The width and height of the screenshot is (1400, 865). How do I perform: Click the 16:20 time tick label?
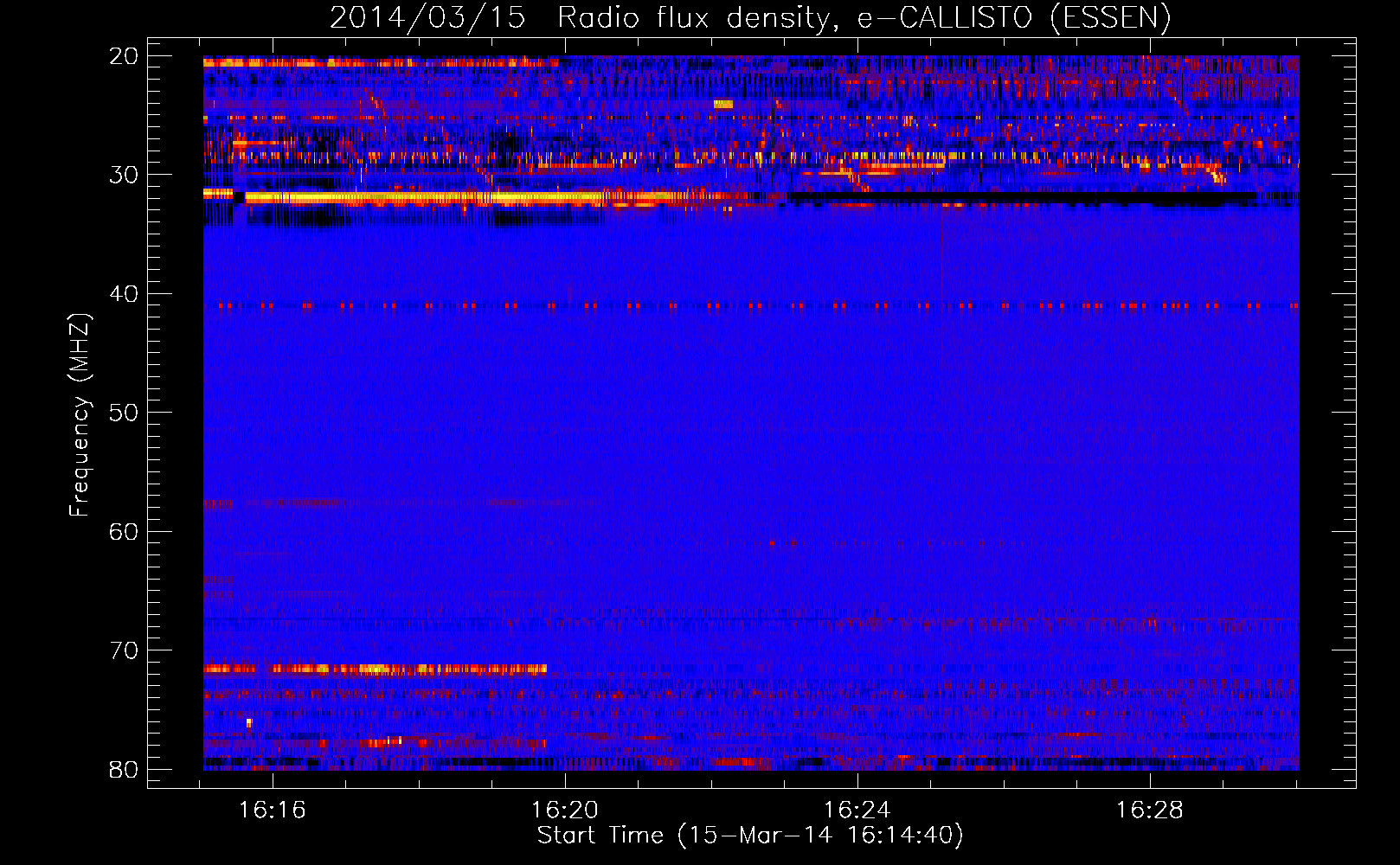pos(565,811)
